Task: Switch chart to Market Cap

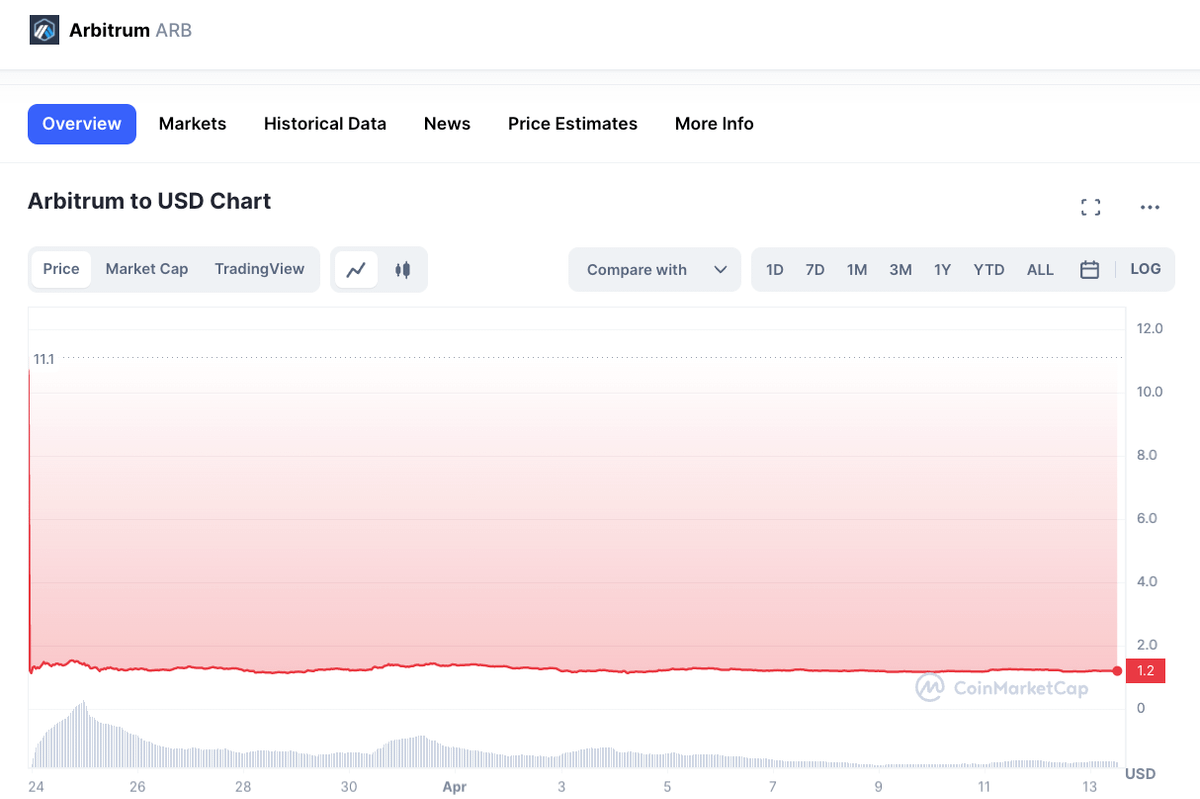Action: (x=147, y=269)
